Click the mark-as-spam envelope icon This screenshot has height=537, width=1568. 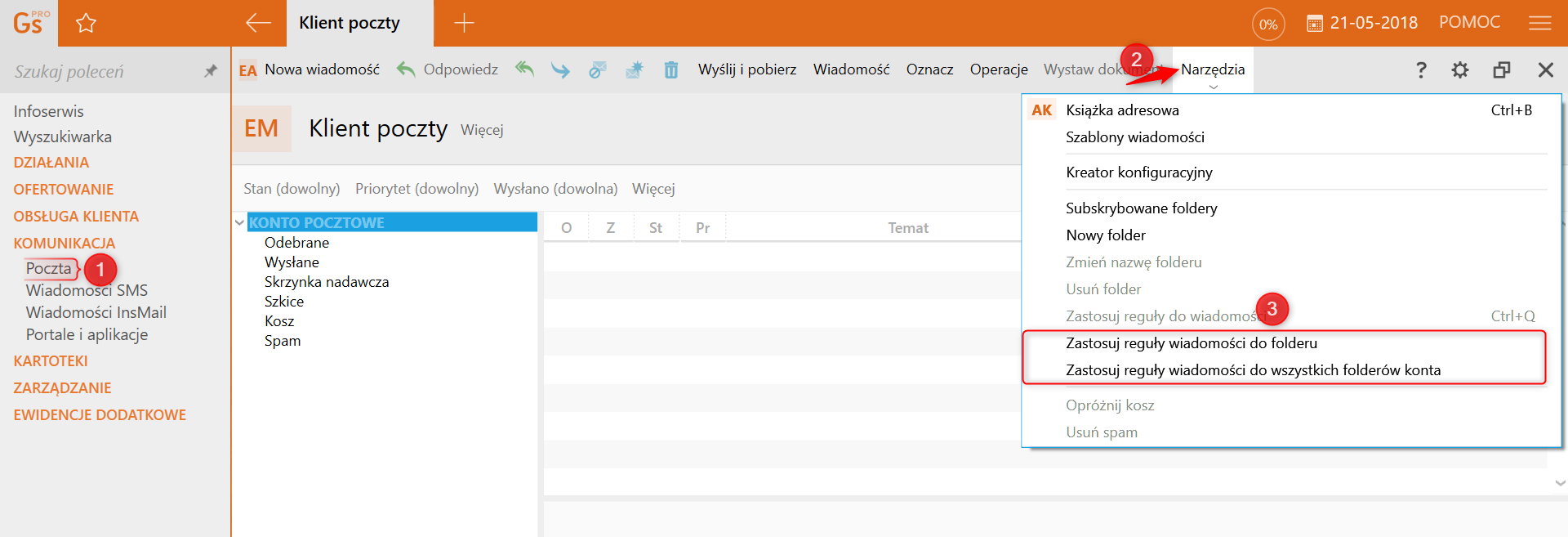click(x=598, y=69)
